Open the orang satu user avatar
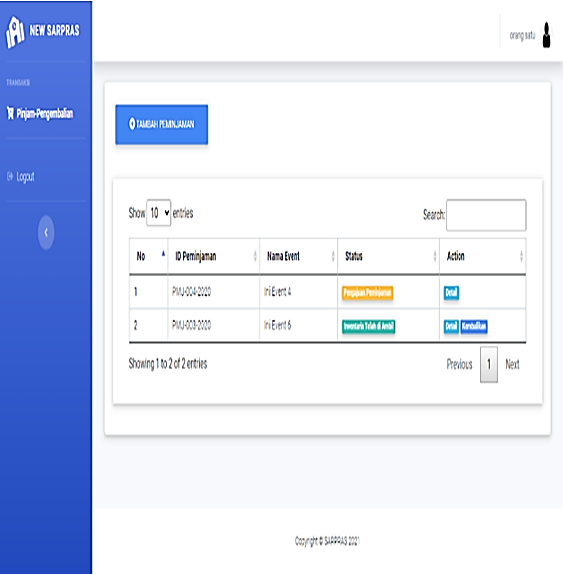This screenshot has width=563, height=574. pyautogui.click(x=546, y=35)
